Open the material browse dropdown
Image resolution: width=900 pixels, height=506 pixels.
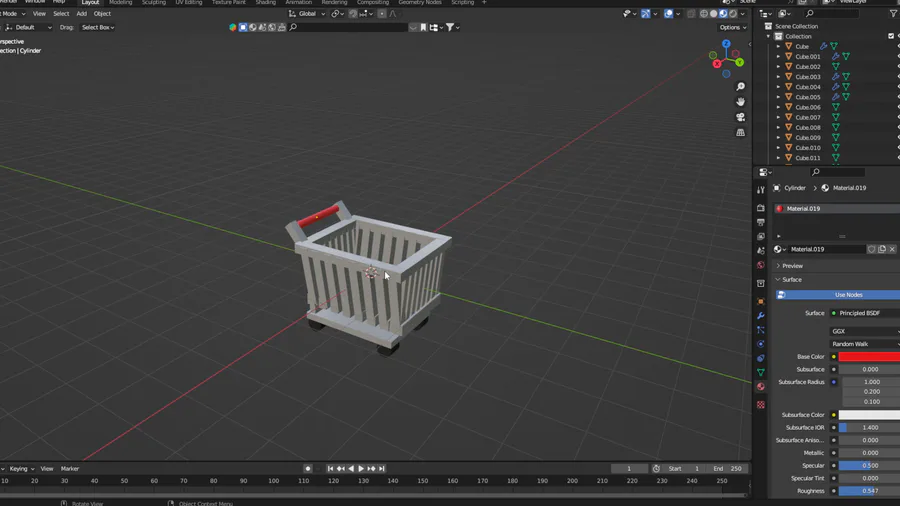[x=779, y=249]
